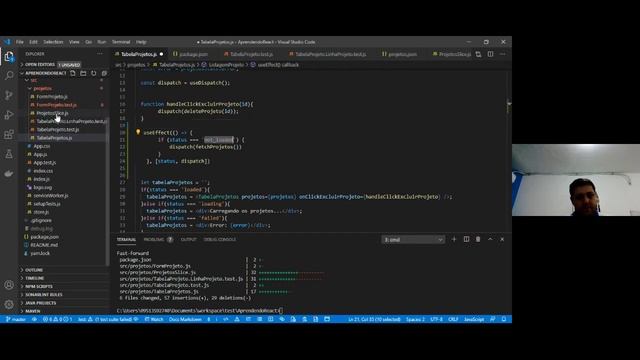Image resolution: width=640 pixels, height=360 pixels.
Task: Click the JavaScript language mode in the status bar
Action: click(x=474, y=319)
